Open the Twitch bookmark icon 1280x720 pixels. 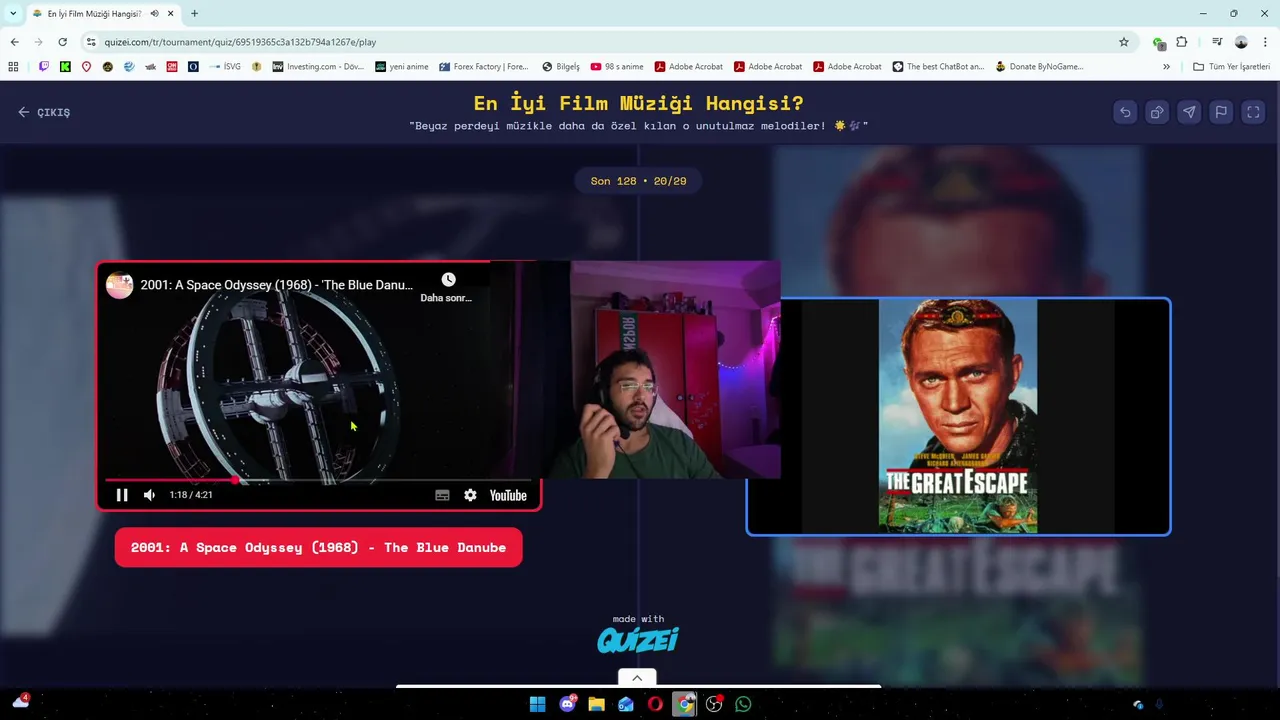pyautogui.click(x=44, y=67)
